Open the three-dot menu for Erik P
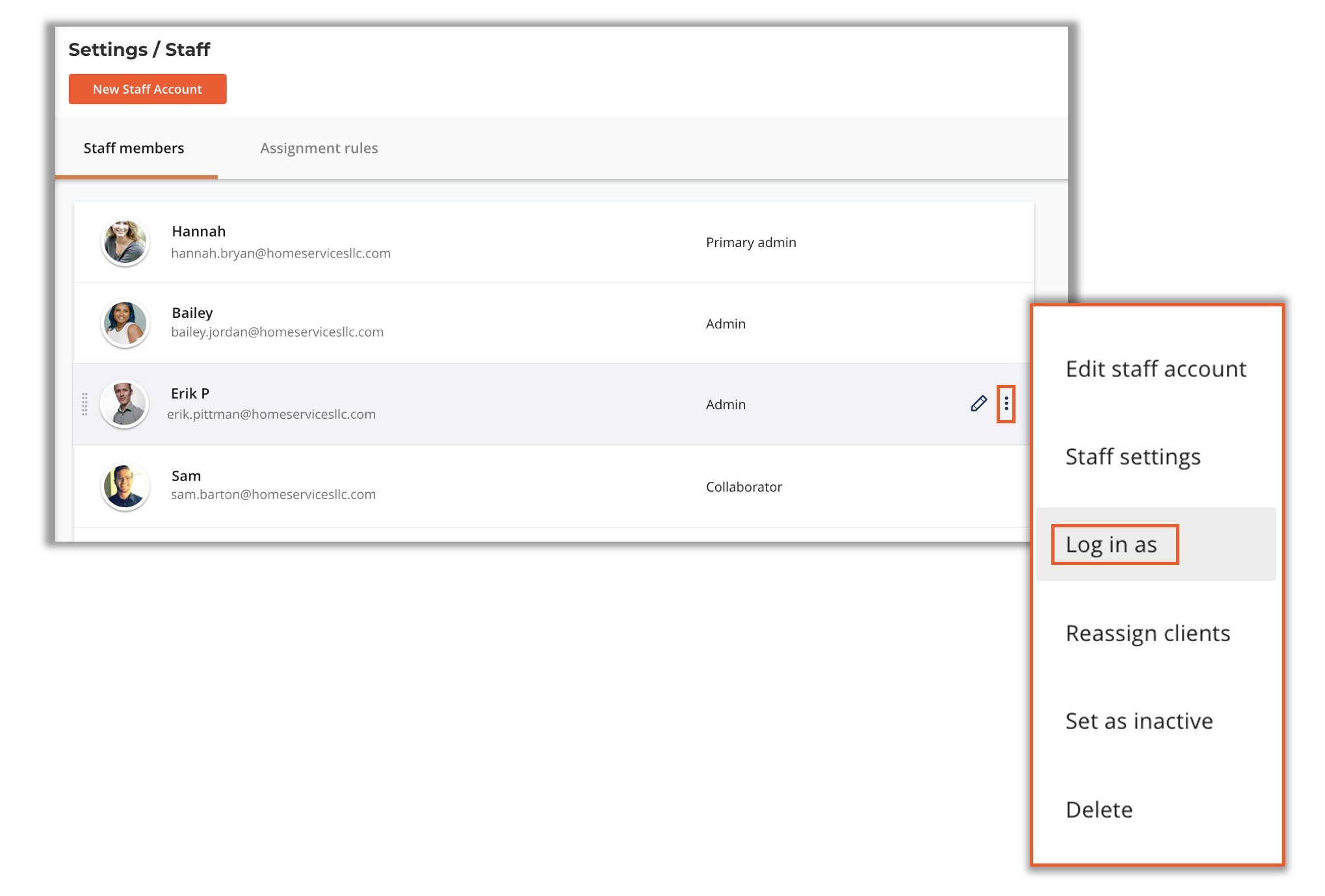 (x=1006, y=404)
